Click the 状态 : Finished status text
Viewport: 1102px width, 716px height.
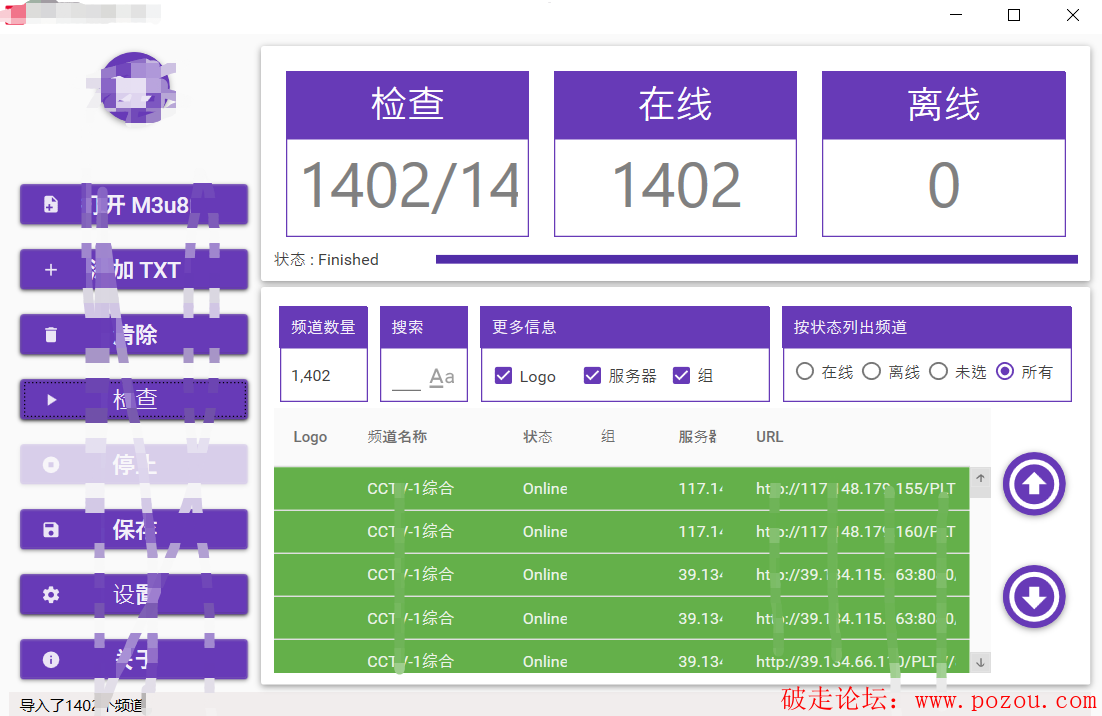tap(326, 259)
